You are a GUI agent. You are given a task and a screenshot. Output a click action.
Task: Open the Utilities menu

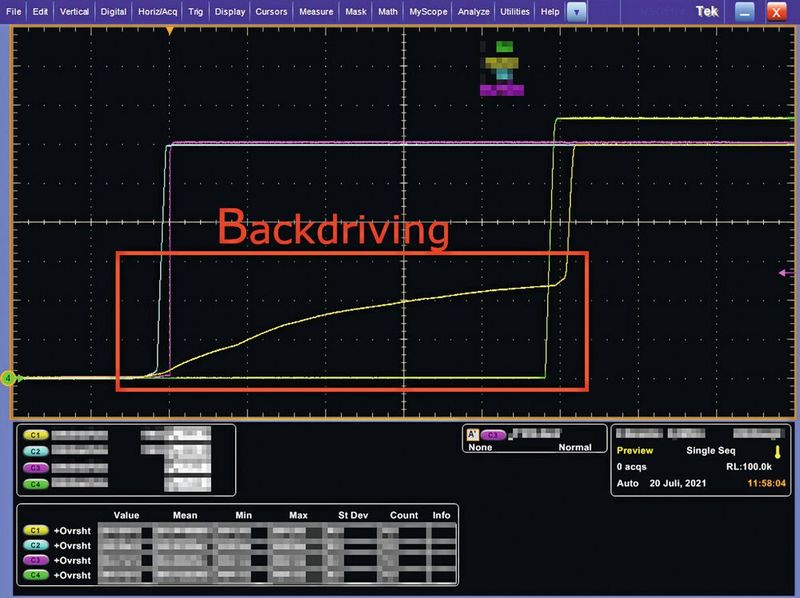(x=515, y=12)
